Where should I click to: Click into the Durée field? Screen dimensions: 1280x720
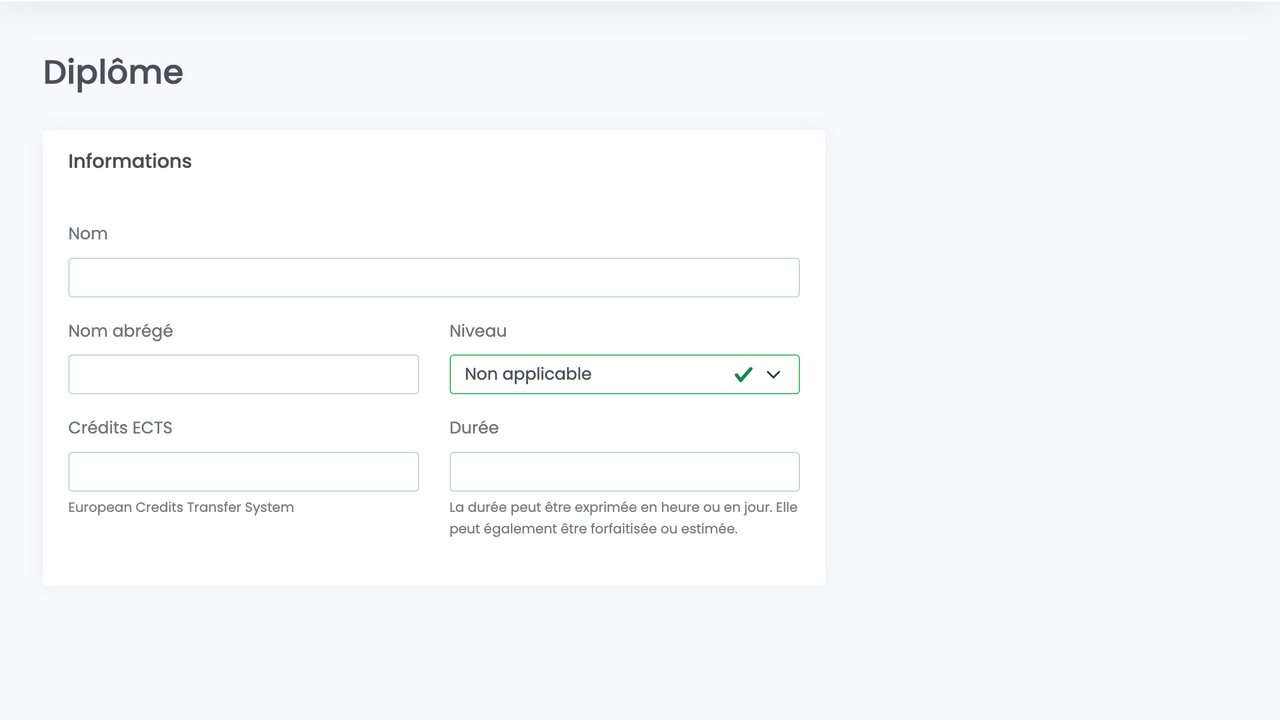pyautogui.click(x=624, y=471)
